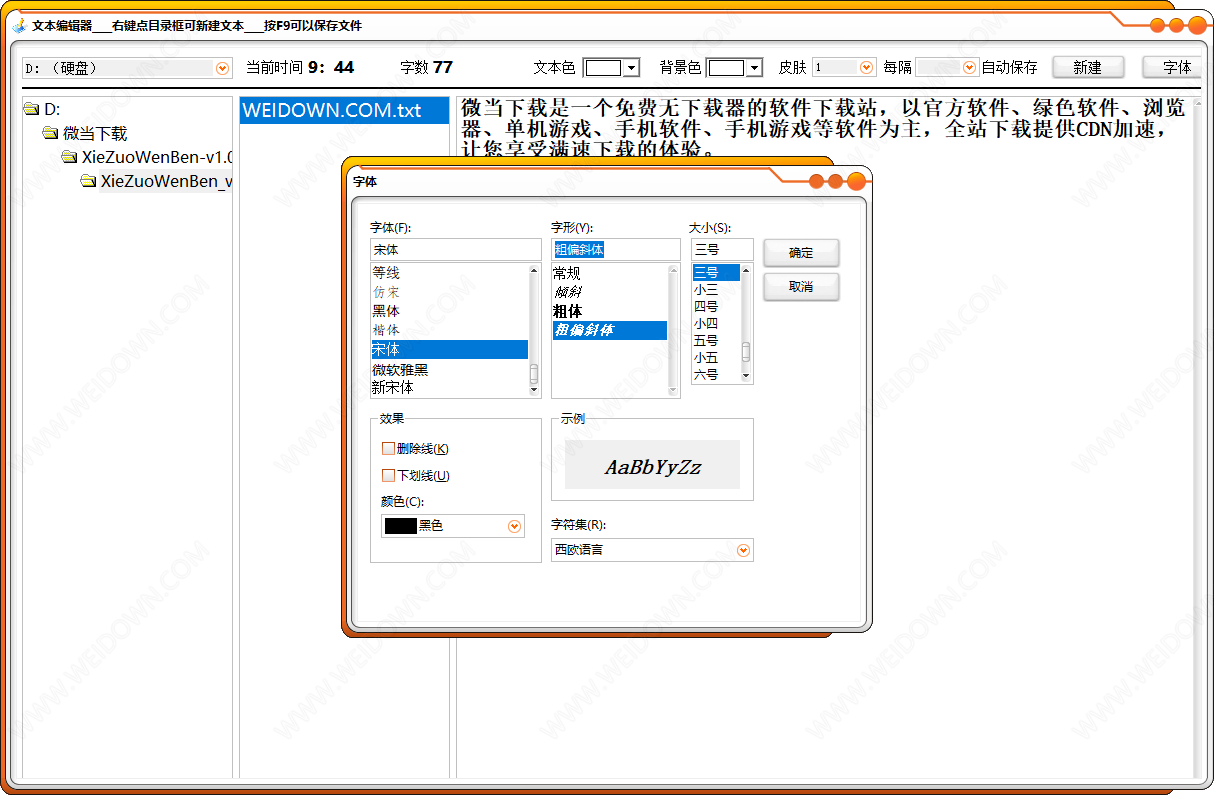Image resolution: width=1214 pixels, height=795 pixels.
Task: Select size 三号 in the size list
Action: pos(716,272)
